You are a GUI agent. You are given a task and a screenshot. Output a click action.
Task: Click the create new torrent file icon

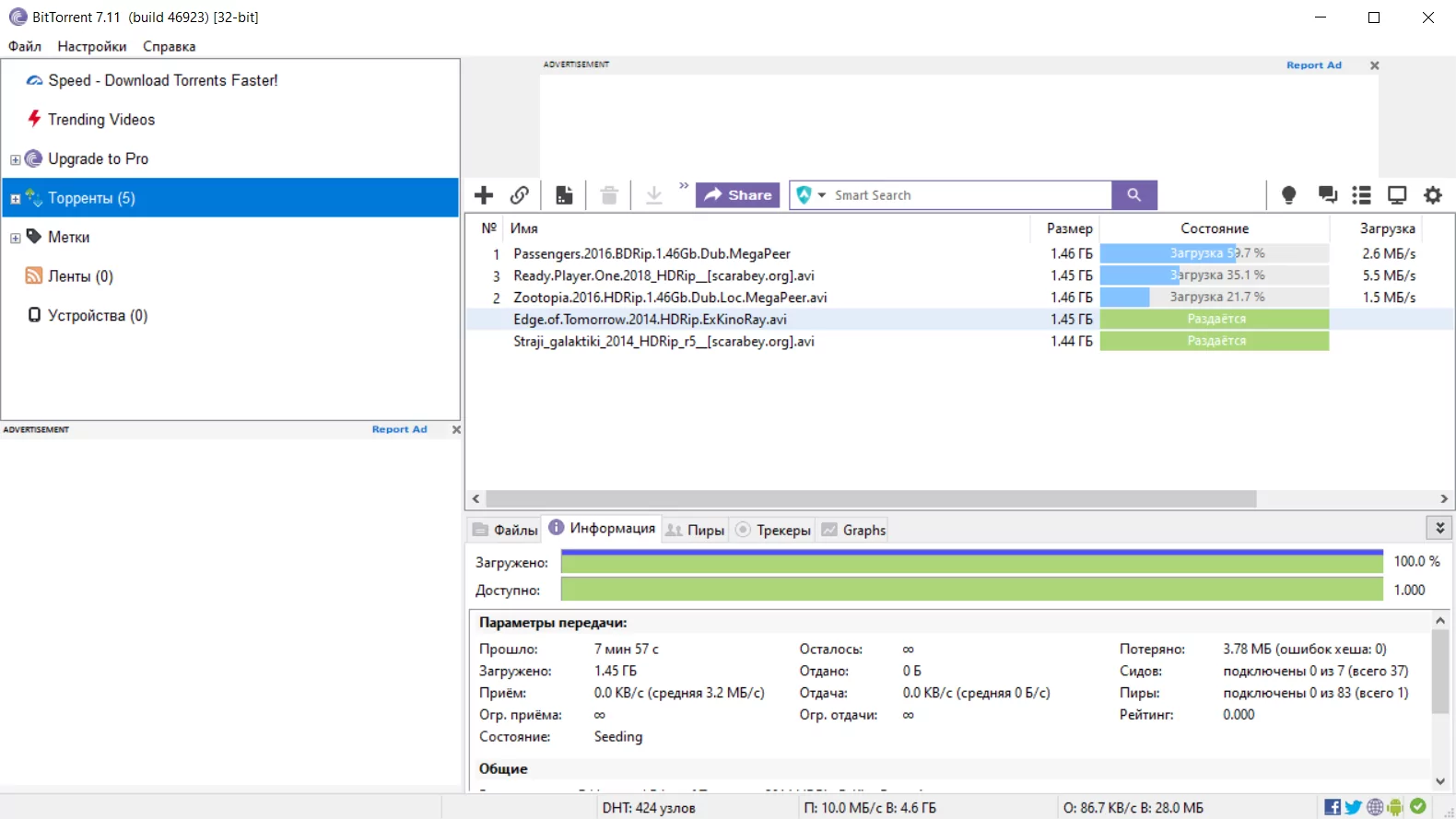[x=564, y=195]
